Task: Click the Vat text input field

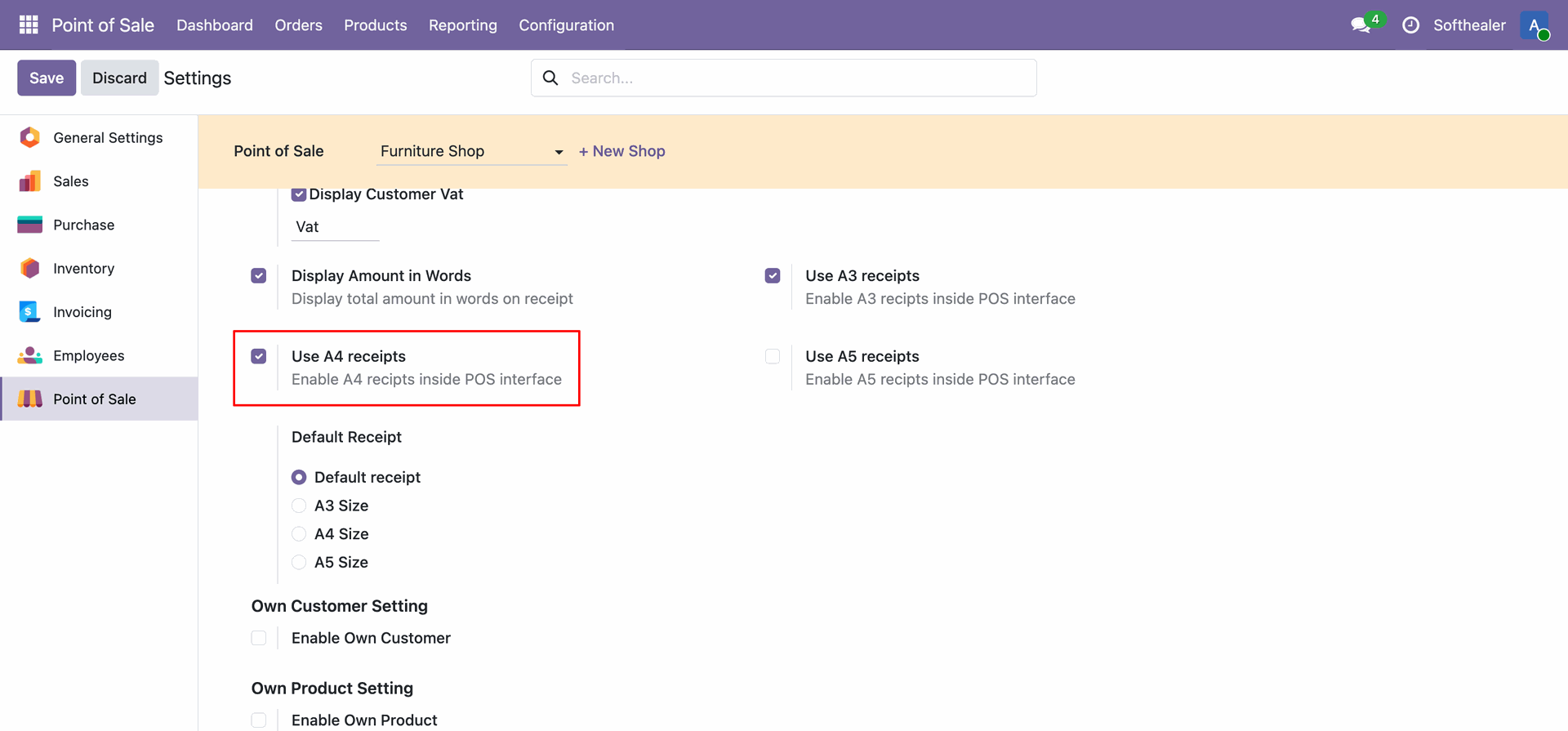Action: pyautogui.click(x=335, y=227)
